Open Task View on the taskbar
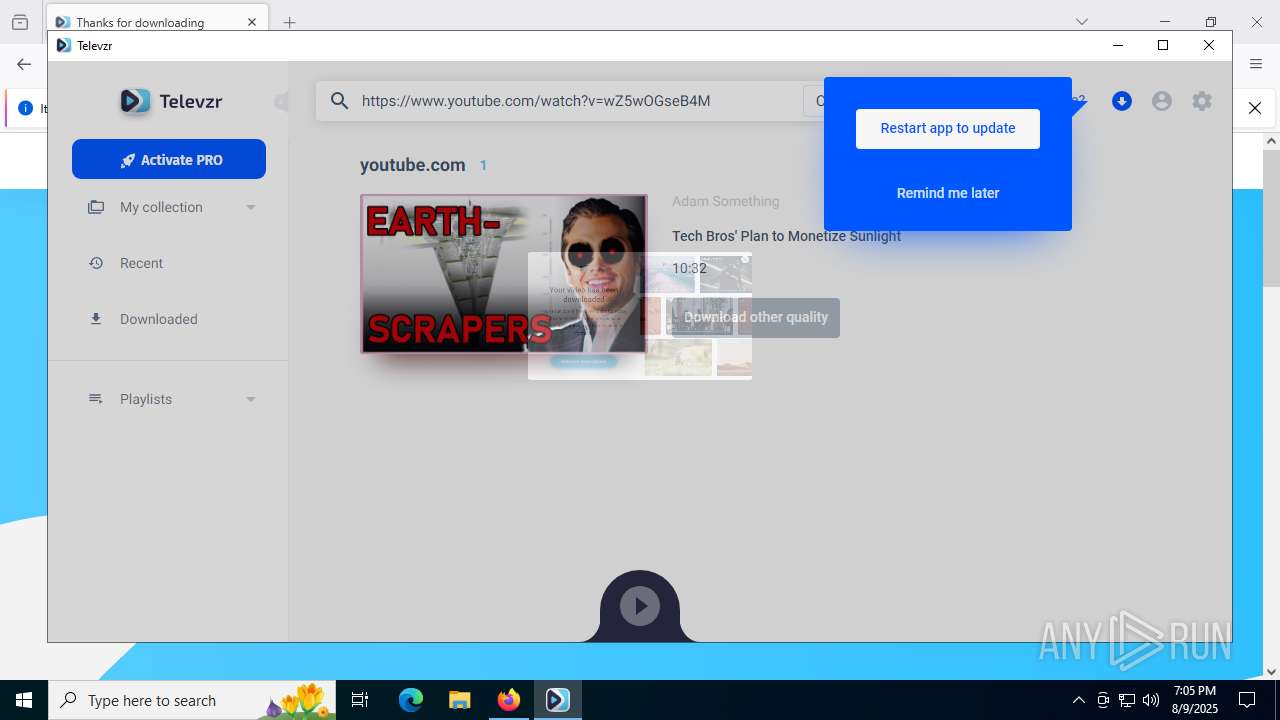The height and width of the screenshot is (720, 1280). click(x=360, y=700)
